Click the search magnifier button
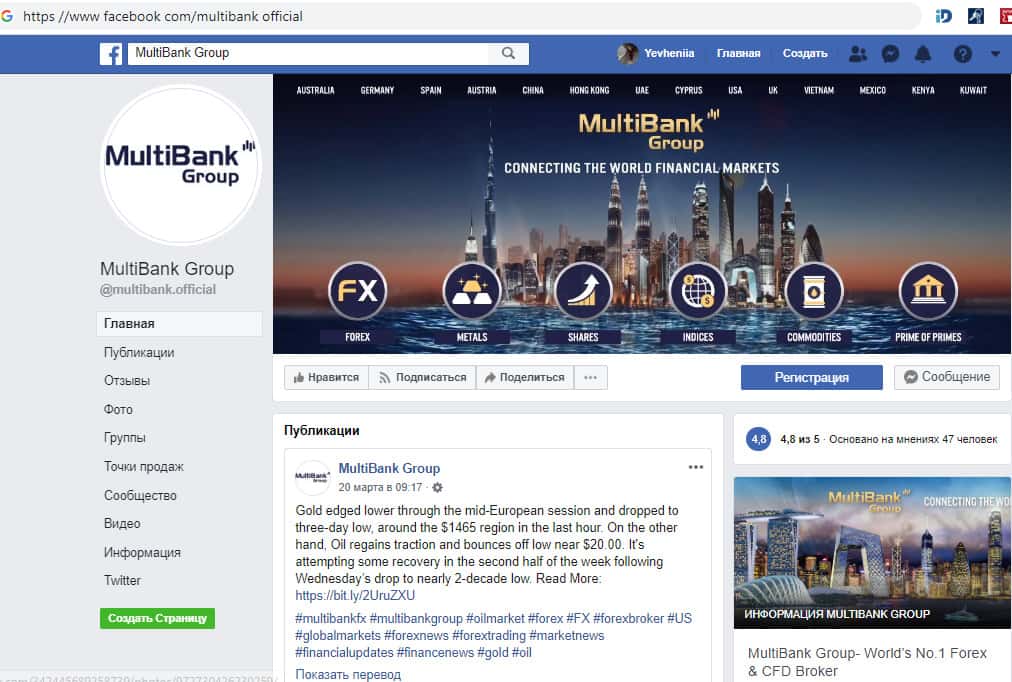This screenshot has height=682, width=1012. [509, 54]
